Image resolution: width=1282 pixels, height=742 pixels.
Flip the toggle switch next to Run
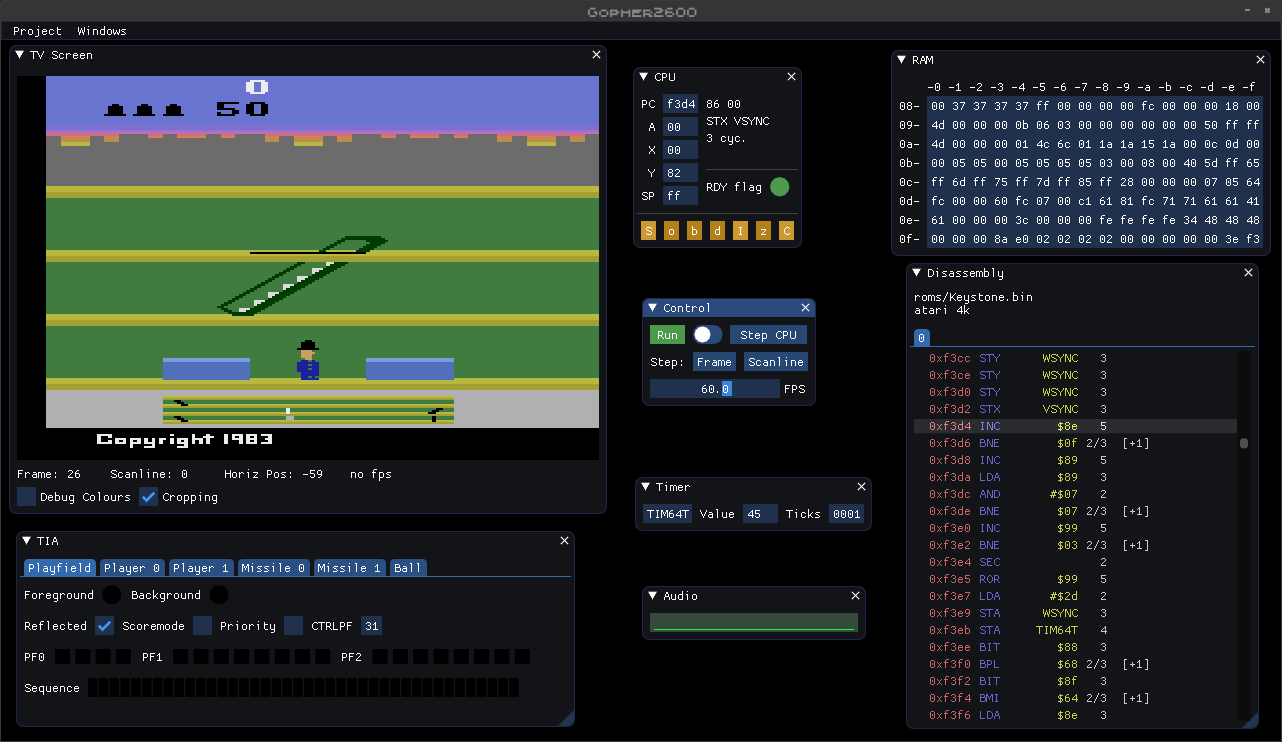coord(708,335)
